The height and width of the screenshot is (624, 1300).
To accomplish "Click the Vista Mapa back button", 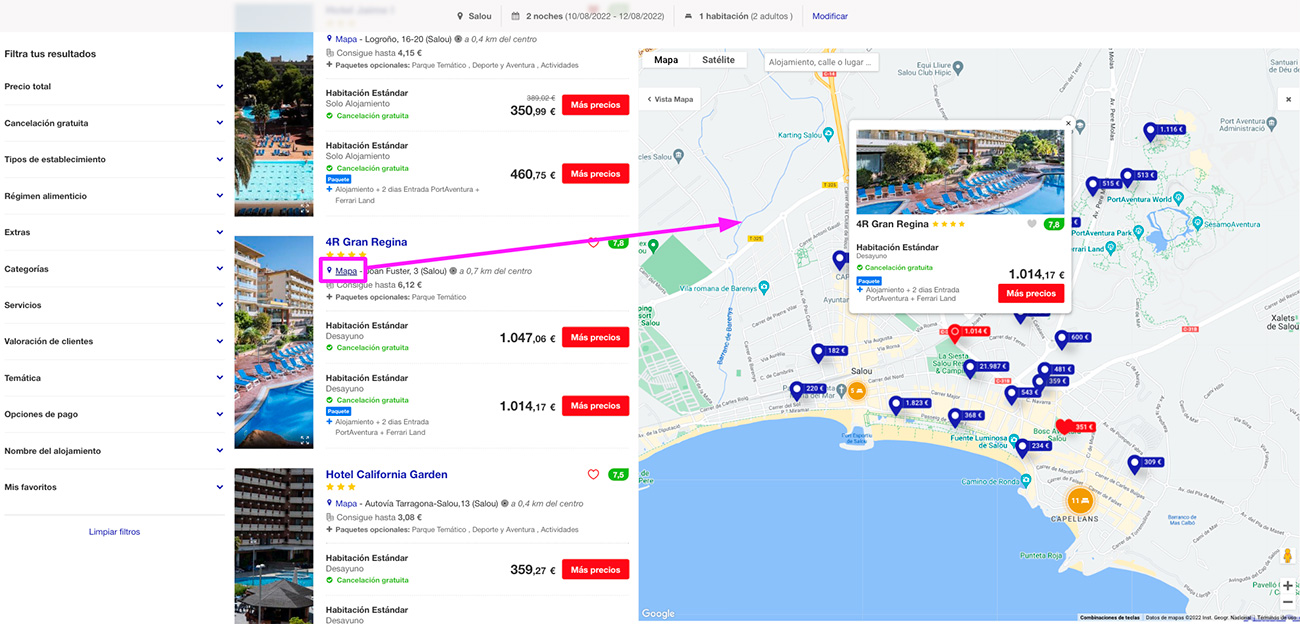I will tap(671, 99).
